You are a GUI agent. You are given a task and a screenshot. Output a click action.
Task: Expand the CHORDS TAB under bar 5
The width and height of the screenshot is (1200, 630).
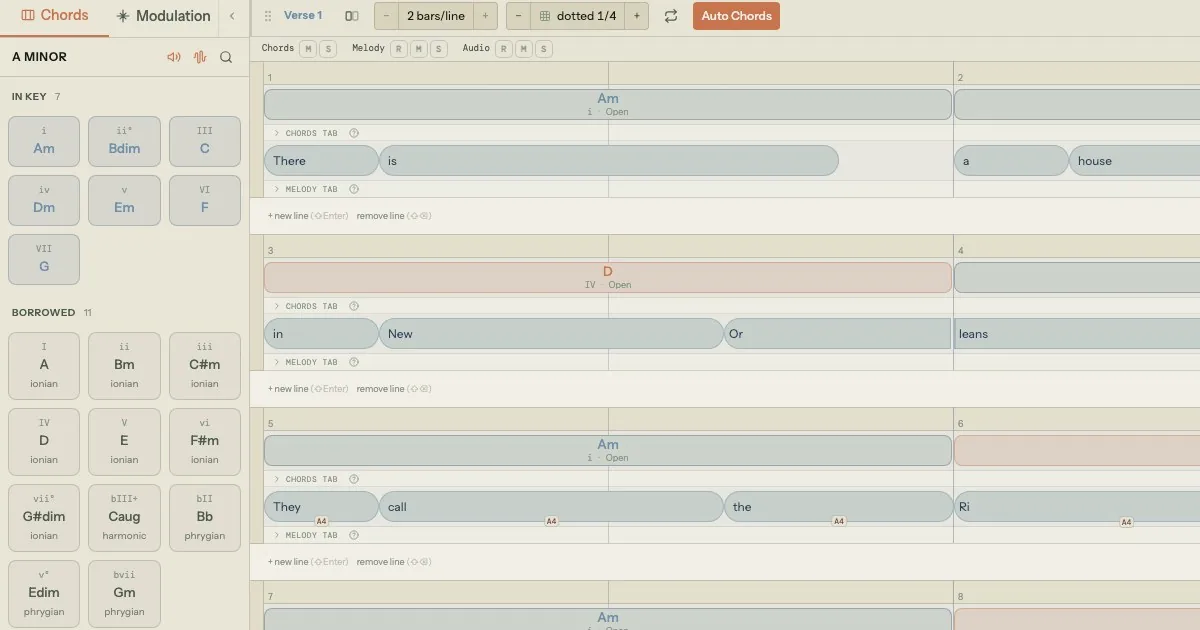306,479
